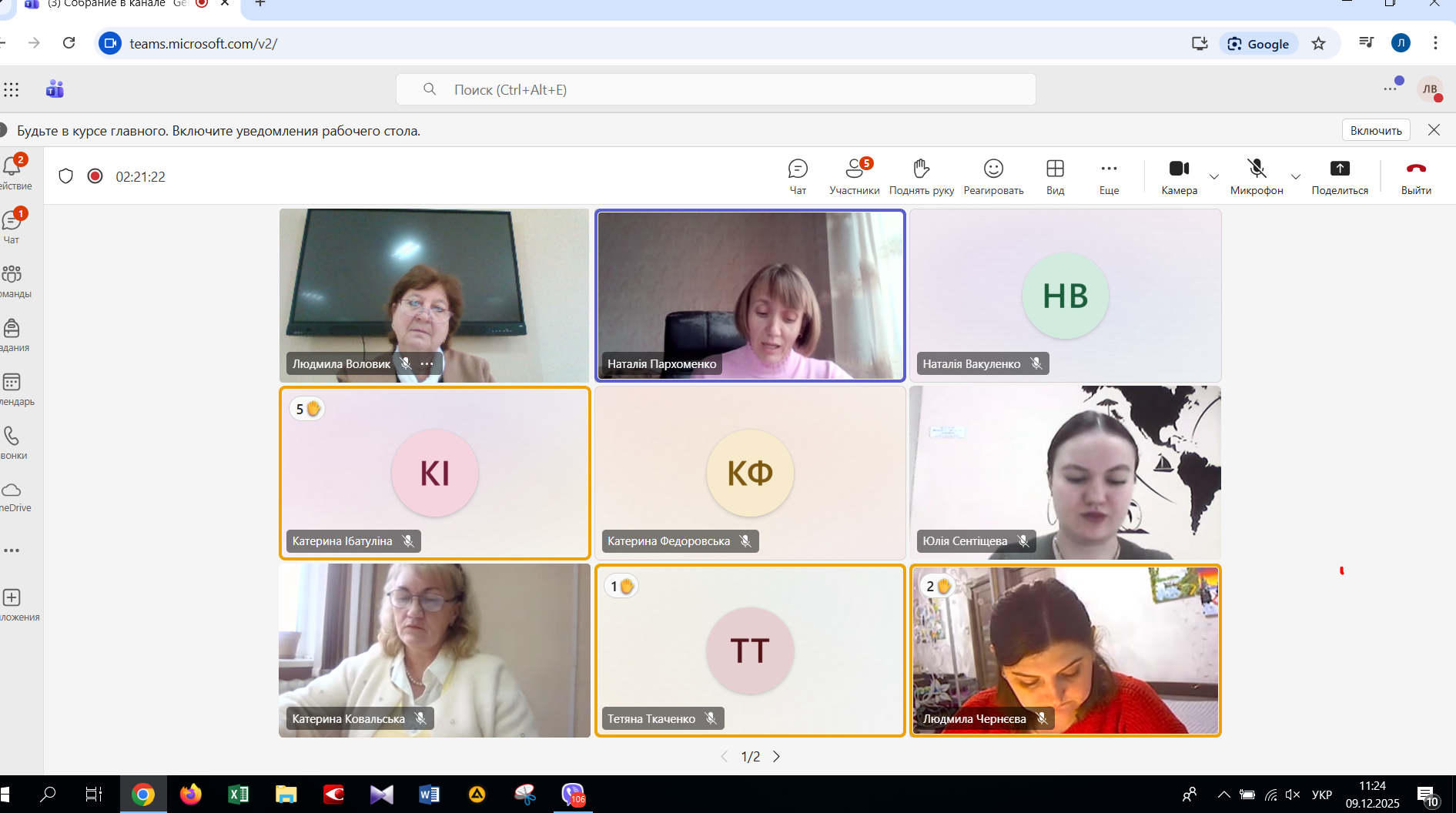Viewport: 1456px width, 813px height.
Task: Go to next page of participants
Action: (x=776, y=757)
